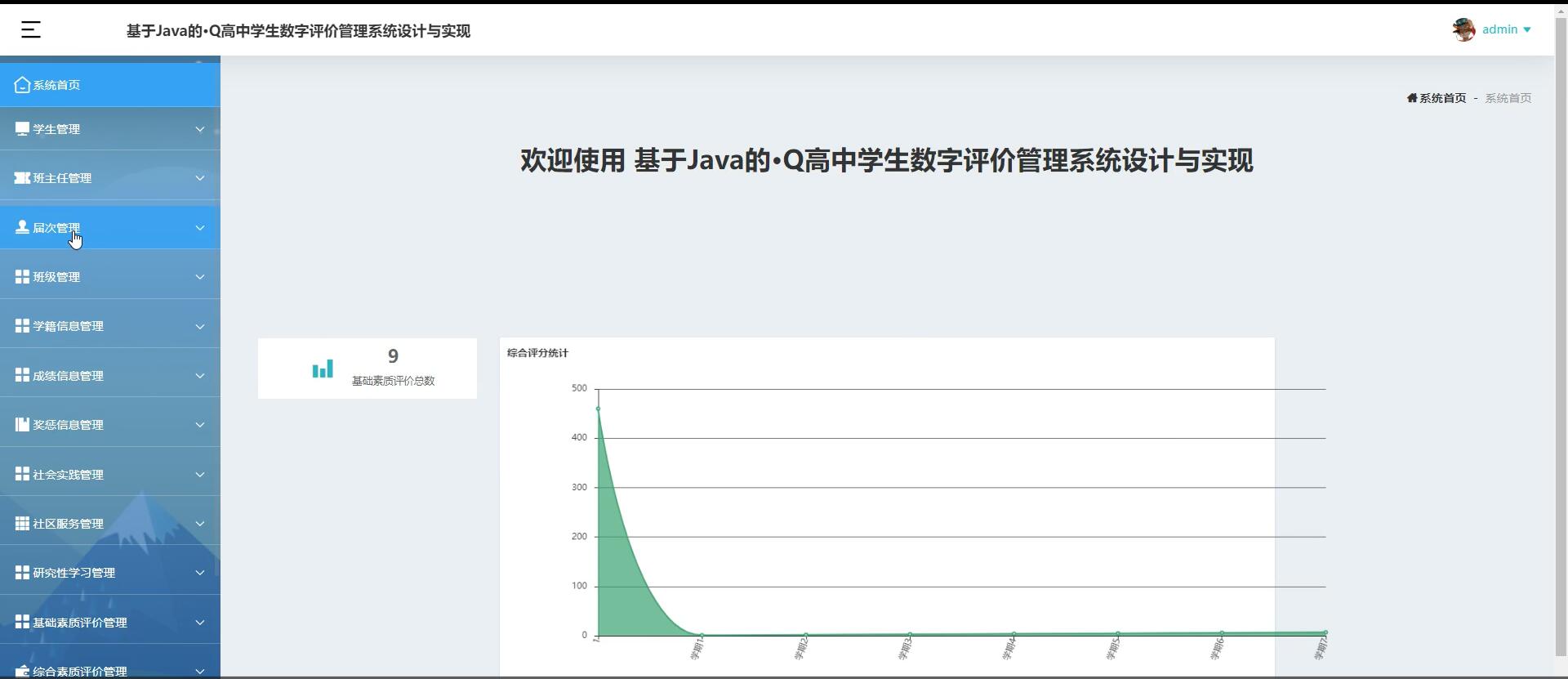Expand 届次管理 chevron arrow
Viewport: 1568px width, 679px height.
[x=199, y=228]
